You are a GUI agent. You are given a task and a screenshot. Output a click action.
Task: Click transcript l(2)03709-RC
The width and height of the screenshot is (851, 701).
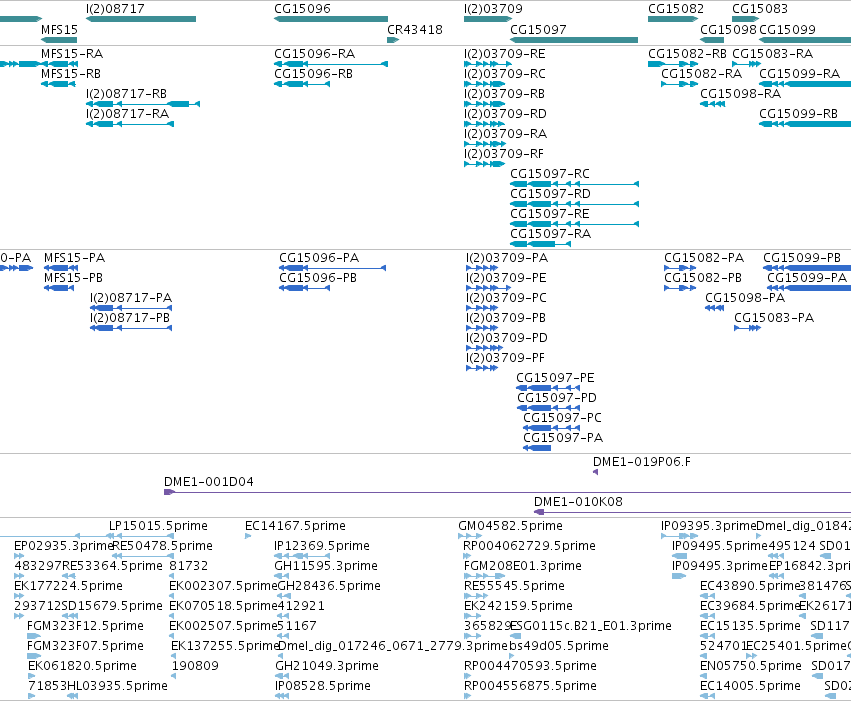(x=485, y=84)
